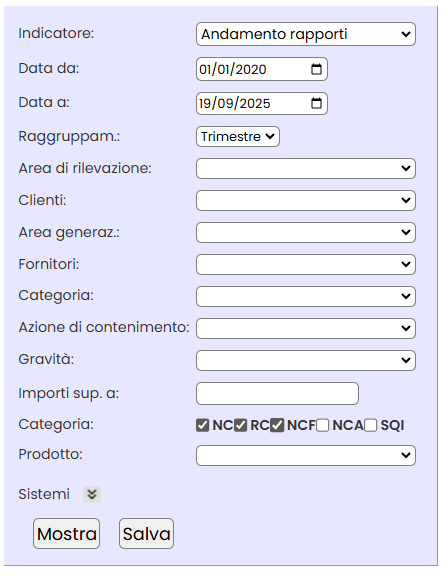Enable the SQI category checkbox
Image resolution: width=446 pixels, height=578 pixels.
(x=371, y=425)
